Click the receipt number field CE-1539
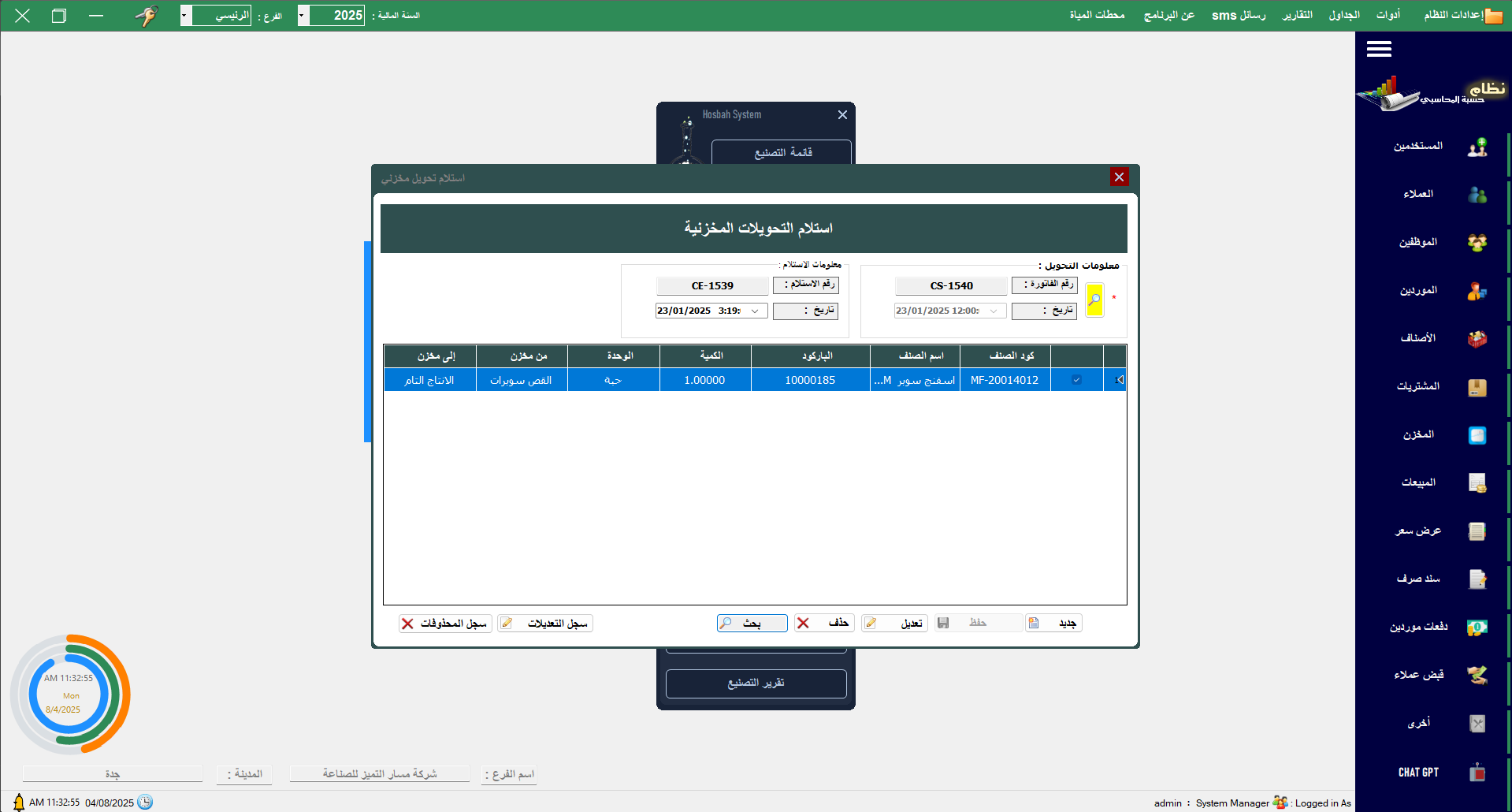Viewport: 1512px width, 812px height. [x=712, y=286]
